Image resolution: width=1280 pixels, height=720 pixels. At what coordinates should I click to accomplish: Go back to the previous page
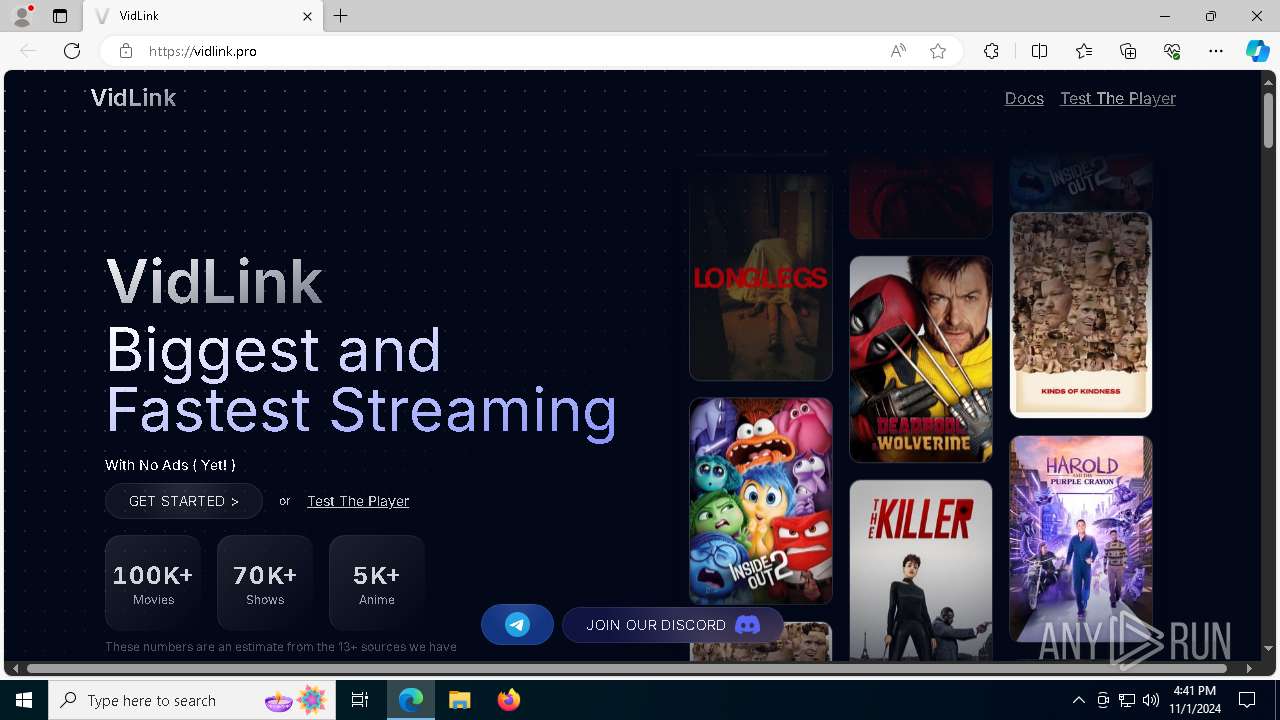pyautogui.click(x=28, y=51)
